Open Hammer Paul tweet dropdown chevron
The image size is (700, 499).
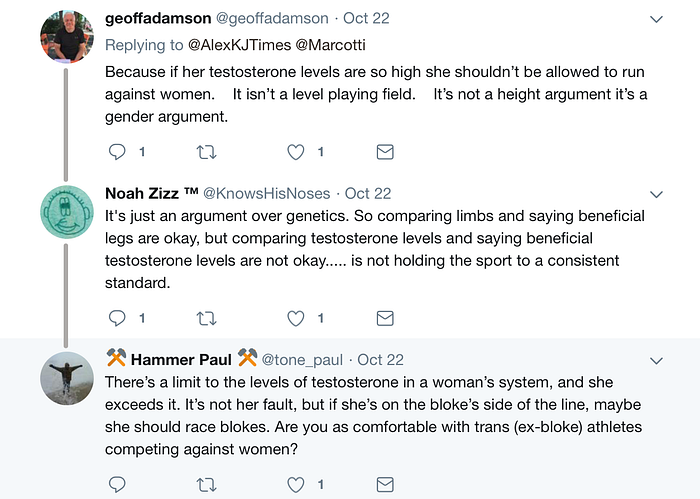coord(656,361)
